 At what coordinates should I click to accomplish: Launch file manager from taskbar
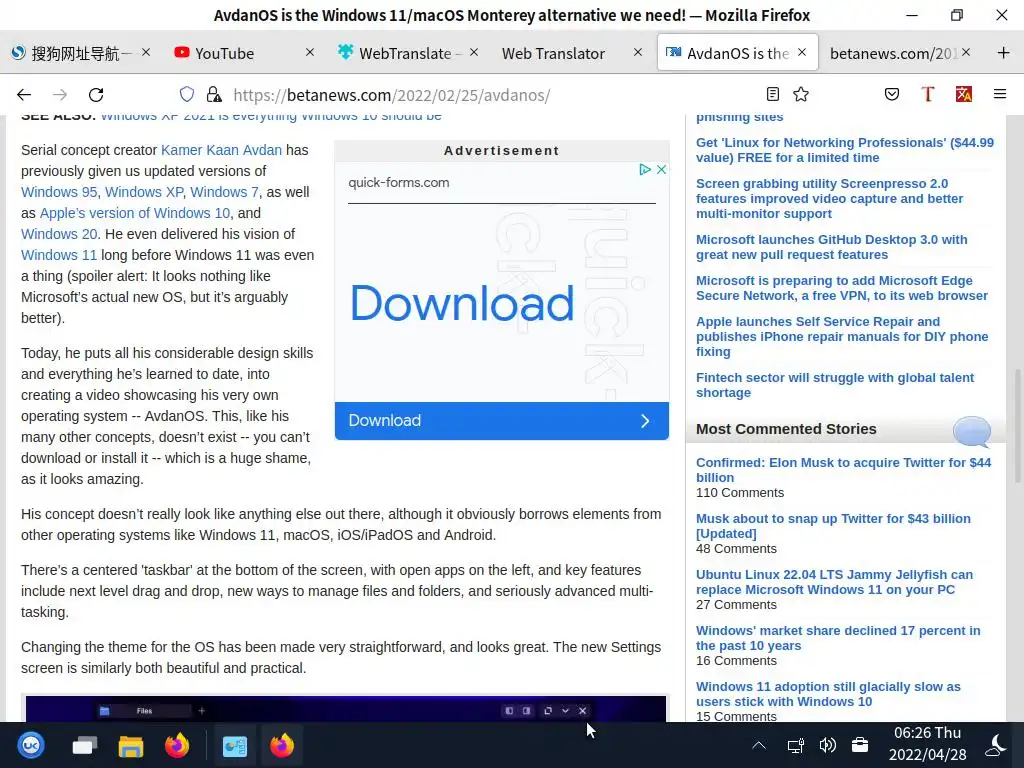pyautogui.click(x=131, y=745)
